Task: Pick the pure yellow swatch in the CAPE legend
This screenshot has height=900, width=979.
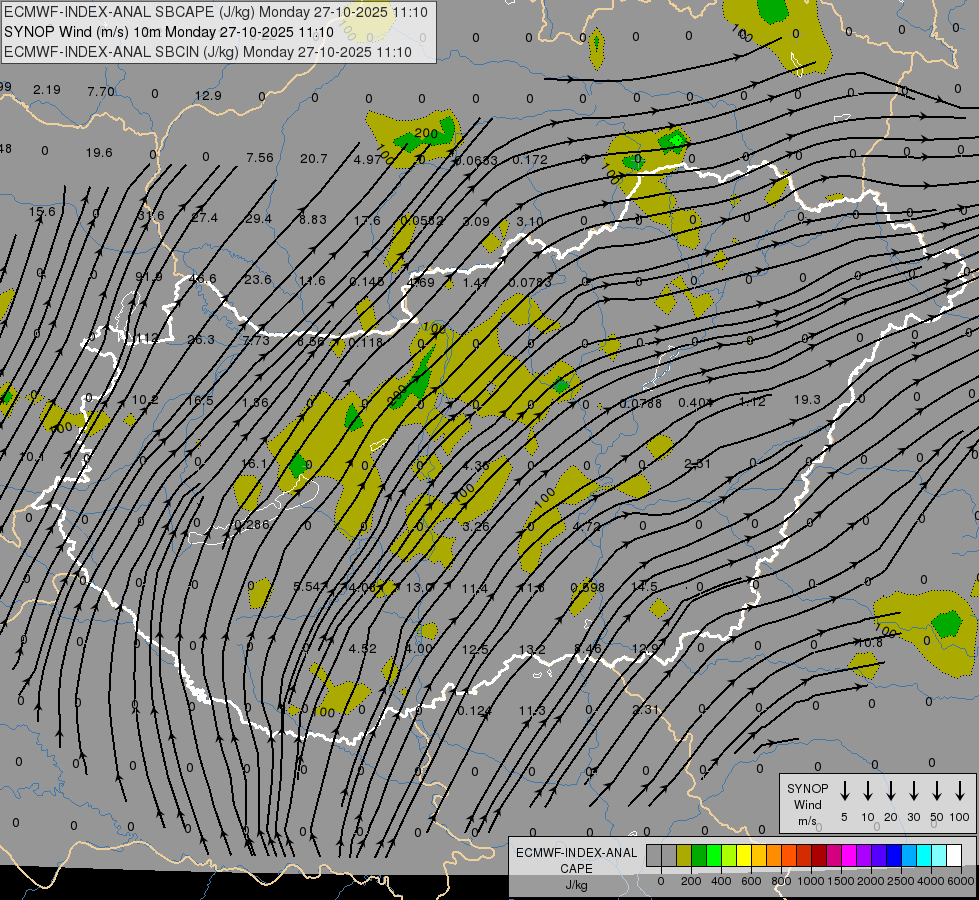Action: [x=744, y=856]
